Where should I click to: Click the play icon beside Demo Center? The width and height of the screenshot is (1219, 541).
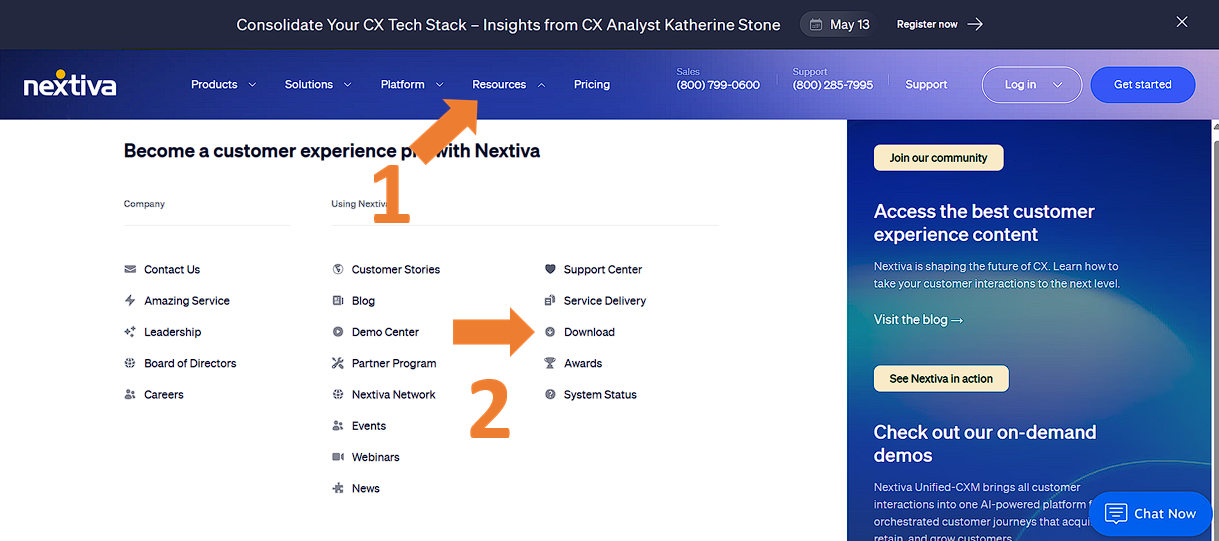point(338,332)
